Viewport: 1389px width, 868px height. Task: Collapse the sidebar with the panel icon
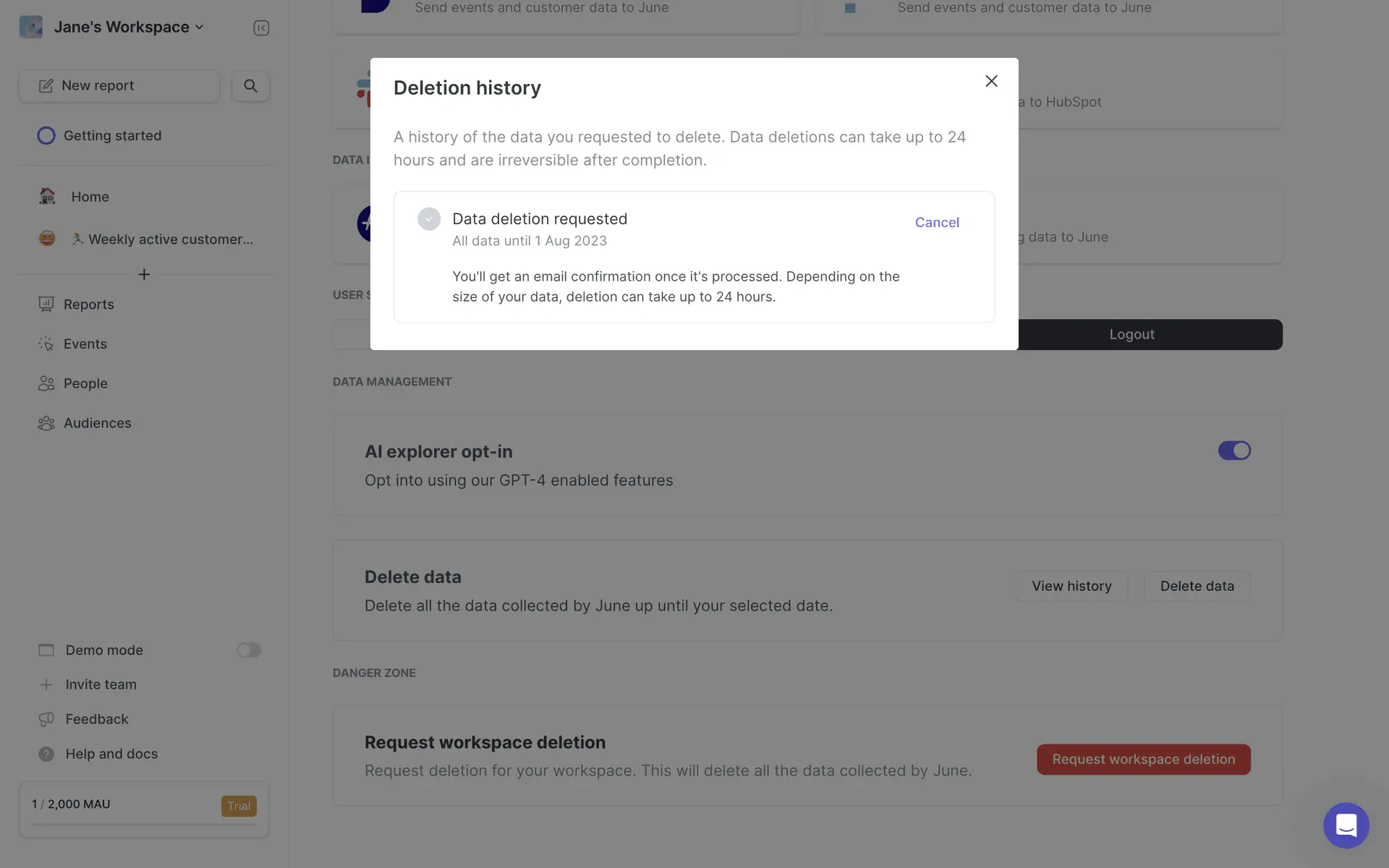pos(261,27)
